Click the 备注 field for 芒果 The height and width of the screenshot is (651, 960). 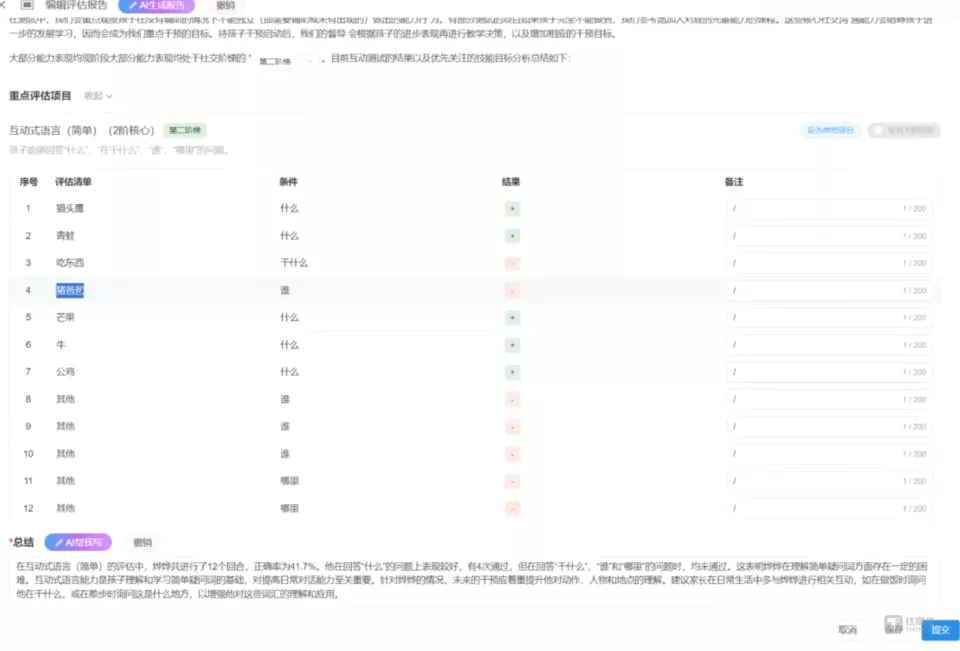point(829,317)
